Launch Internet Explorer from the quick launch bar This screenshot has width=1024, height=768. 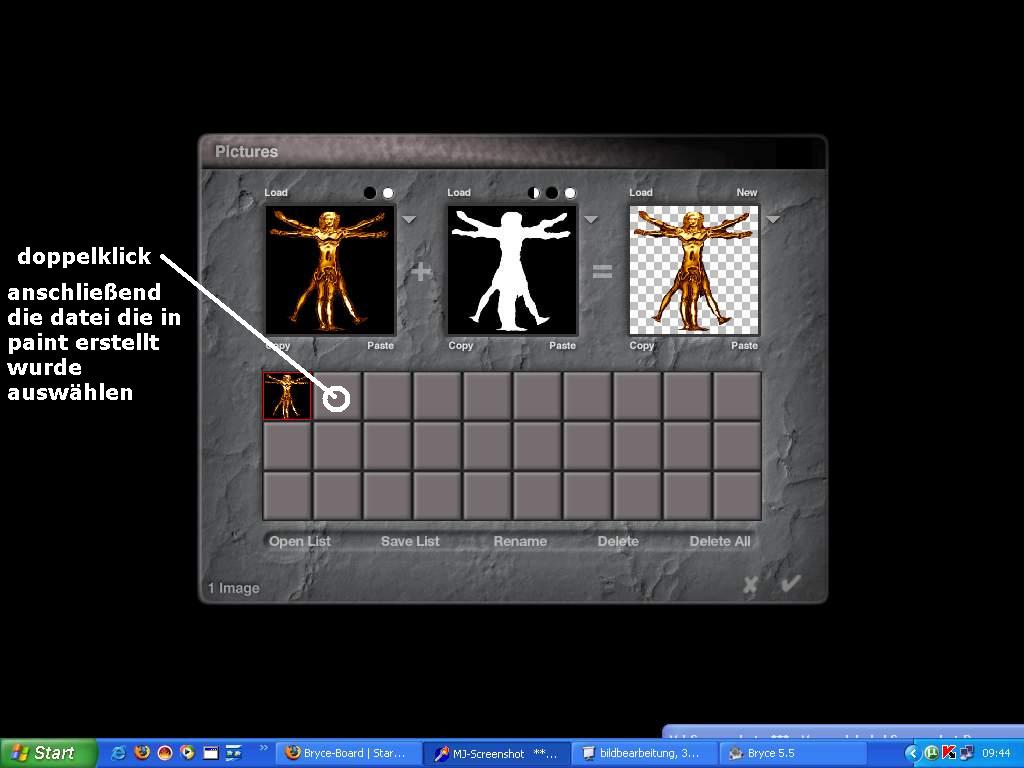click(119, 753)
